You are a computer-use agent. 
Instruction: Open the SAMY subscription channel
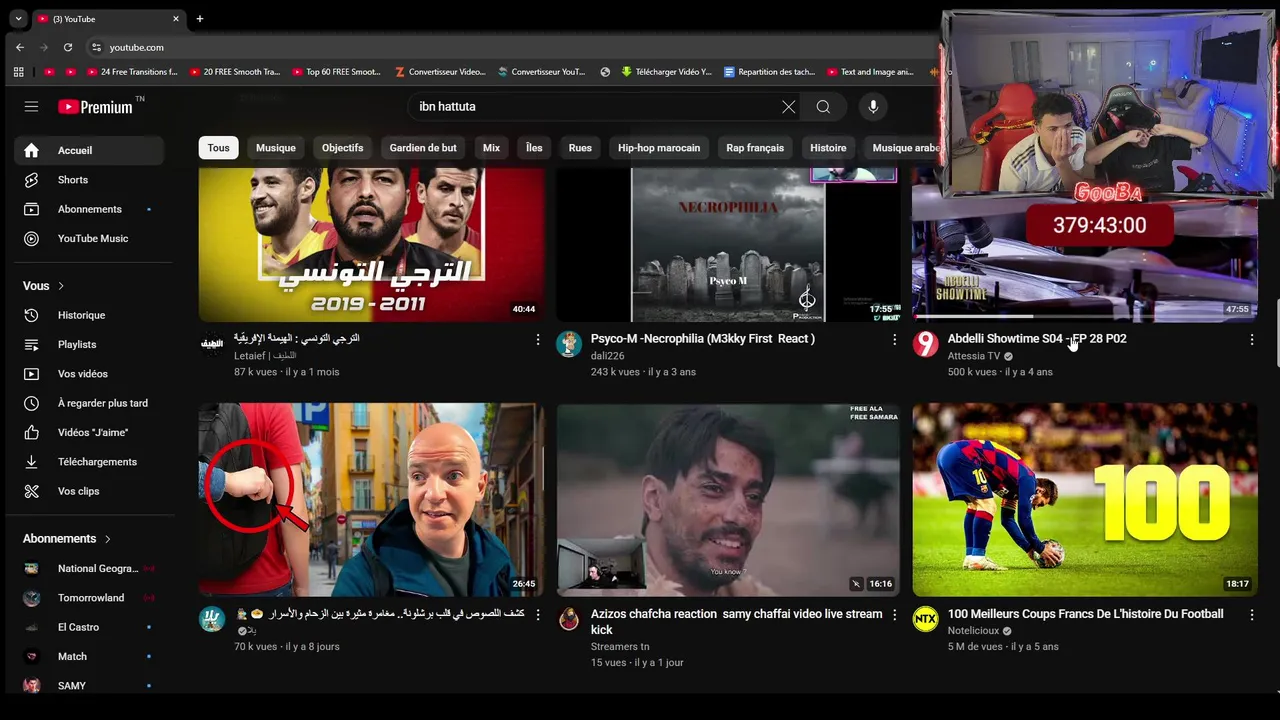point(89,686)
